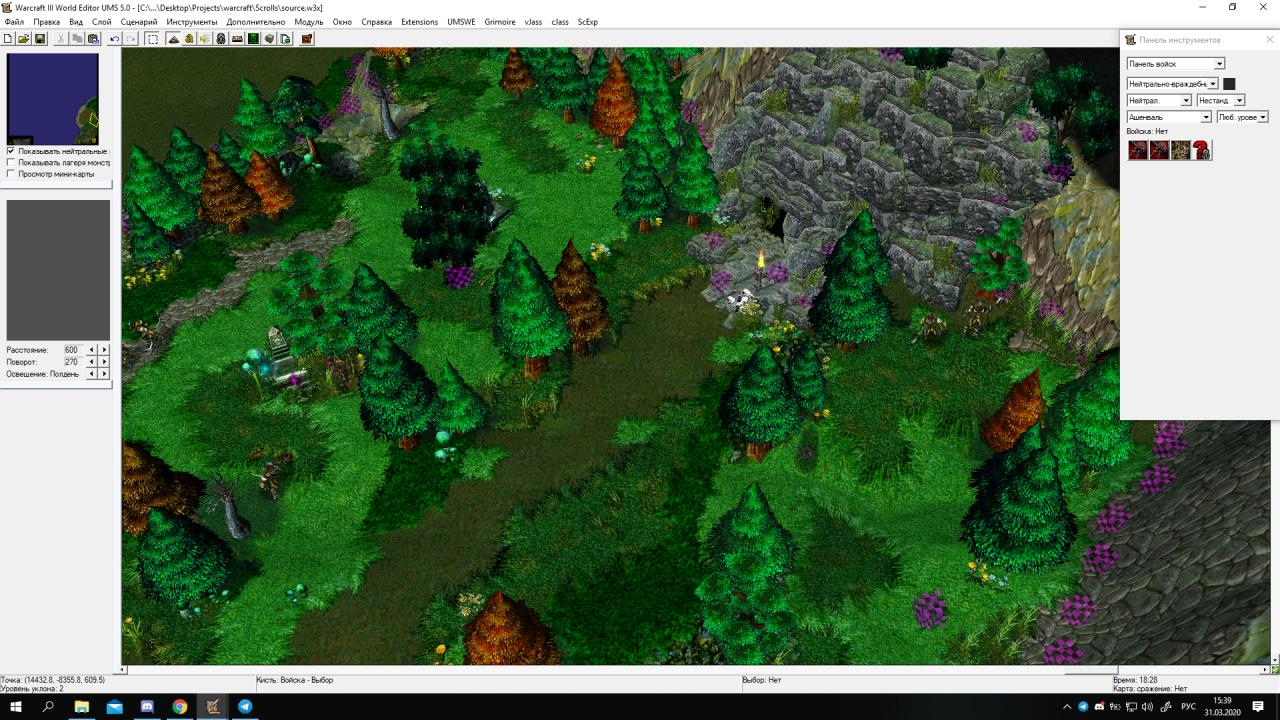Click the minimap thumbnail

[x=53, y=99]
